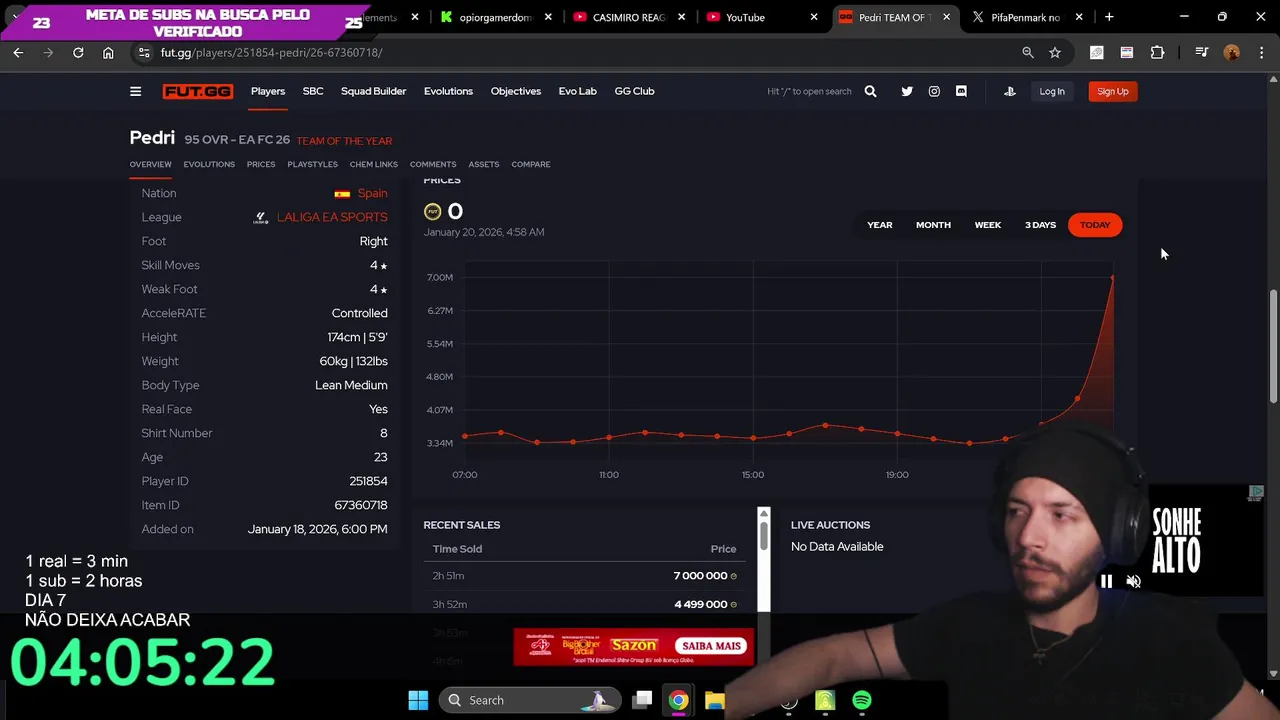Viewport: 1280px width, 720px height.
Task: Open a new browser tab
Action: [1109, 17]
